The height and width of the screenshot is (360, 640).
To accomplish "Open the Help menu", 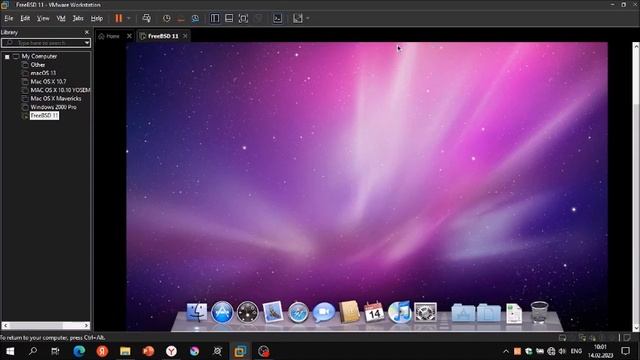I will point(97,18).
